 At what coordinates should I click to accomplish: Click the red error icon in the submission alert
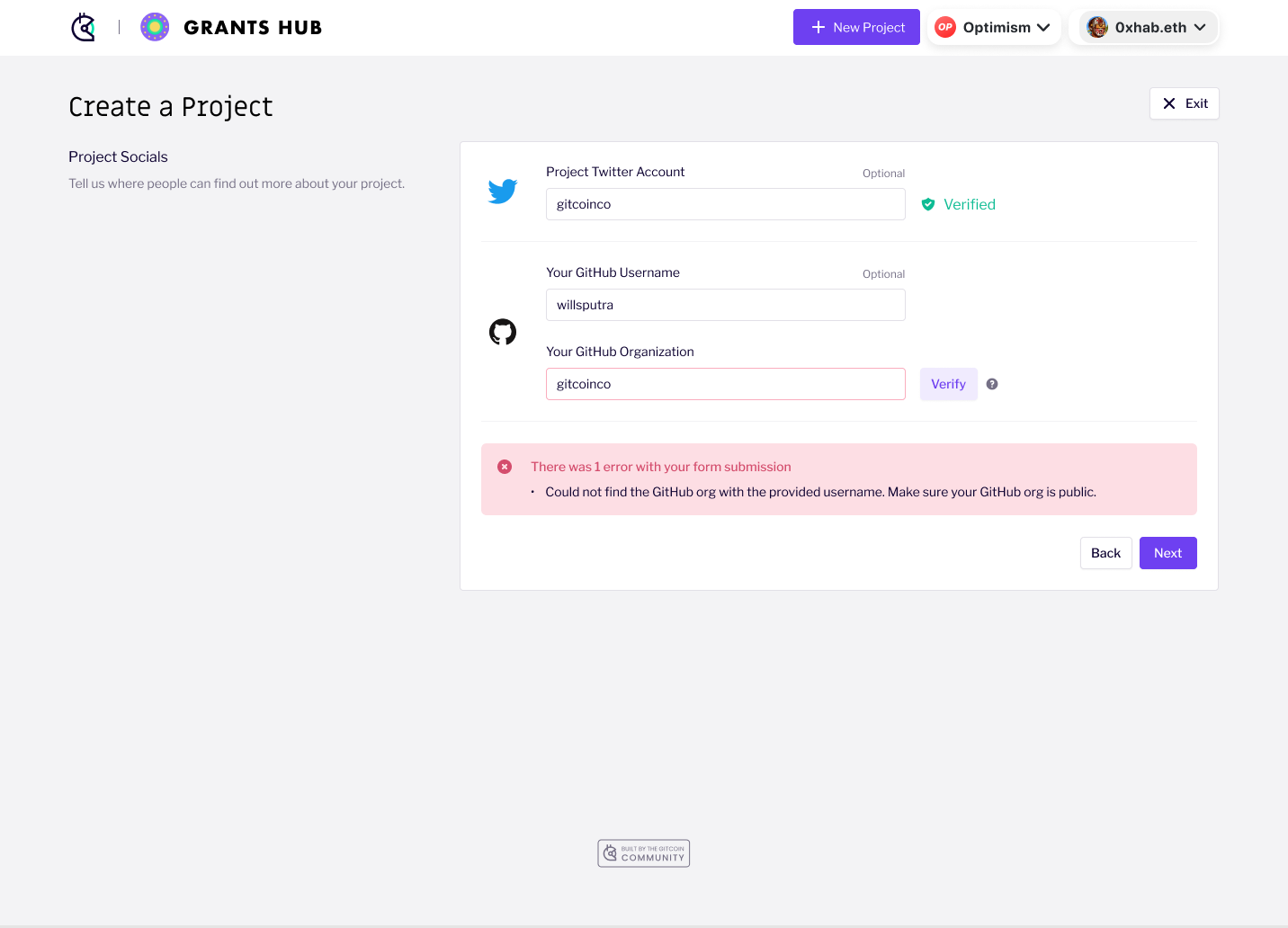pos(505,467)
